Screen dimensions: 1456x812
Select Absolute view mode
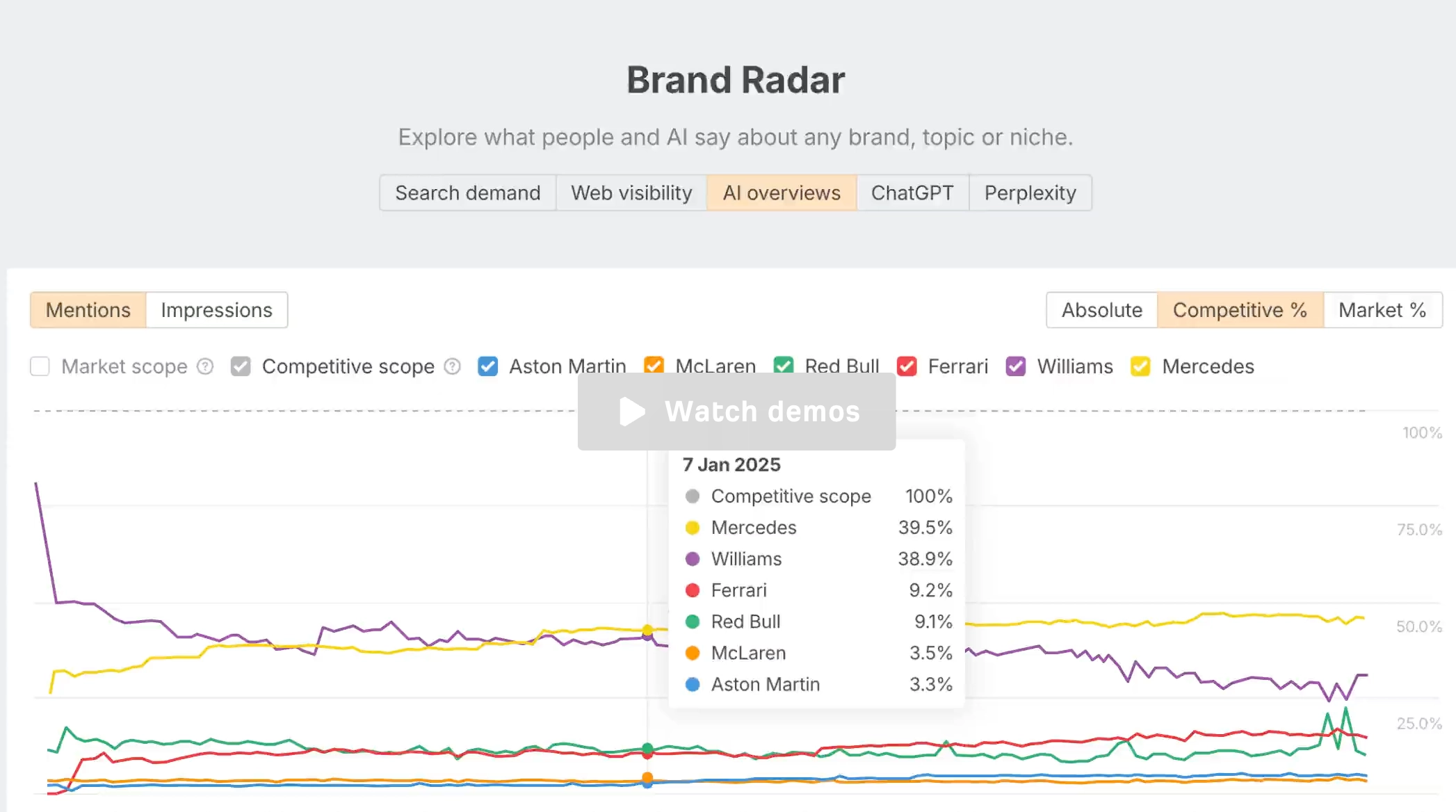(x=1102, y=310)
